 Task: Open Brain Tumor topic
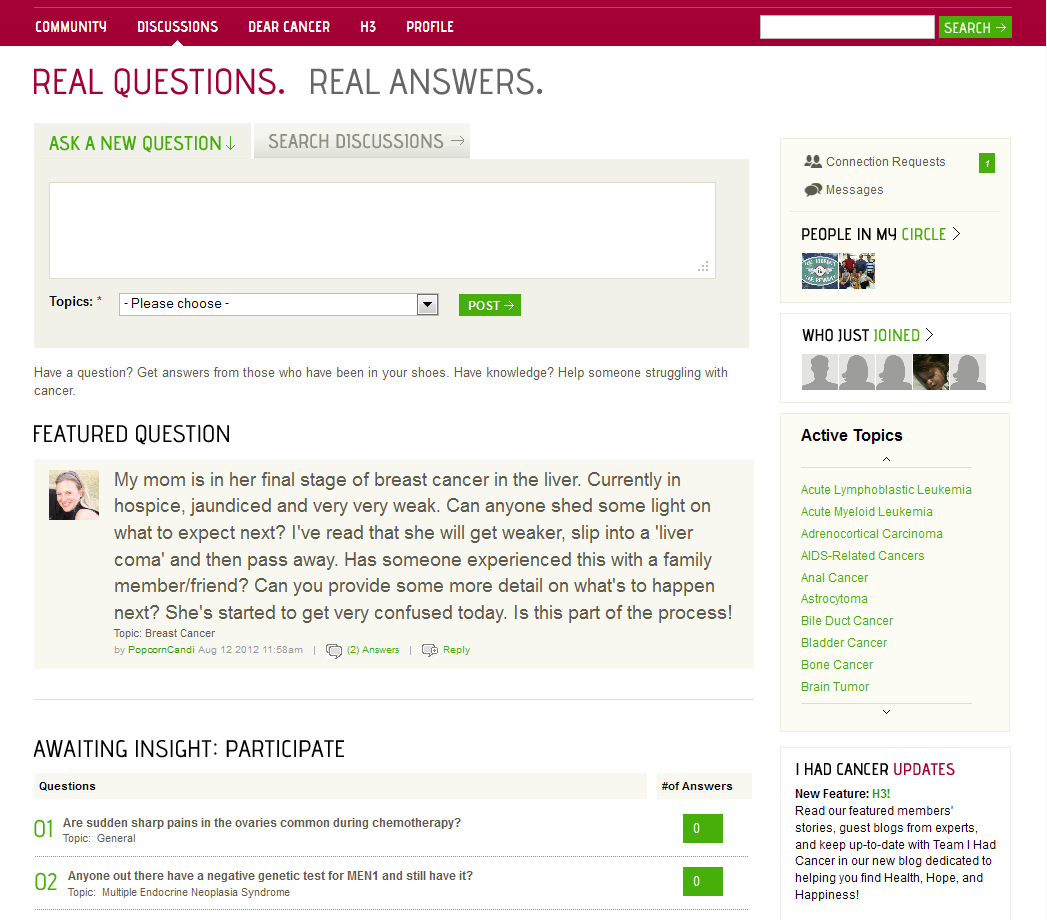tap(835, 687)
